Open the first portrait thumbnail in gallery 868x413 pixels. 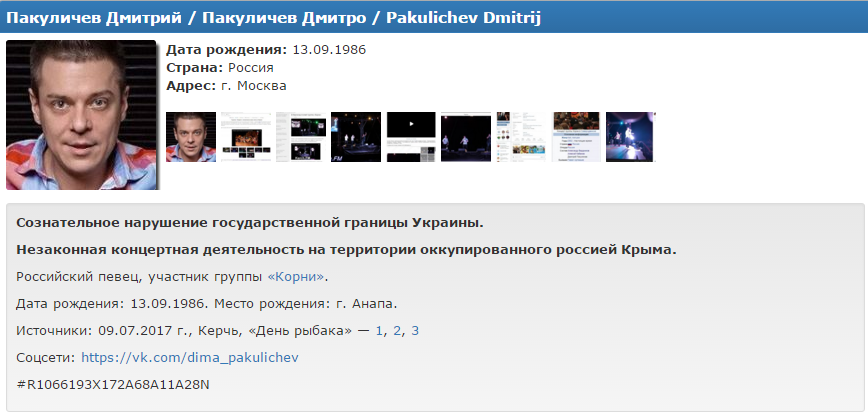tap(190, 137)
